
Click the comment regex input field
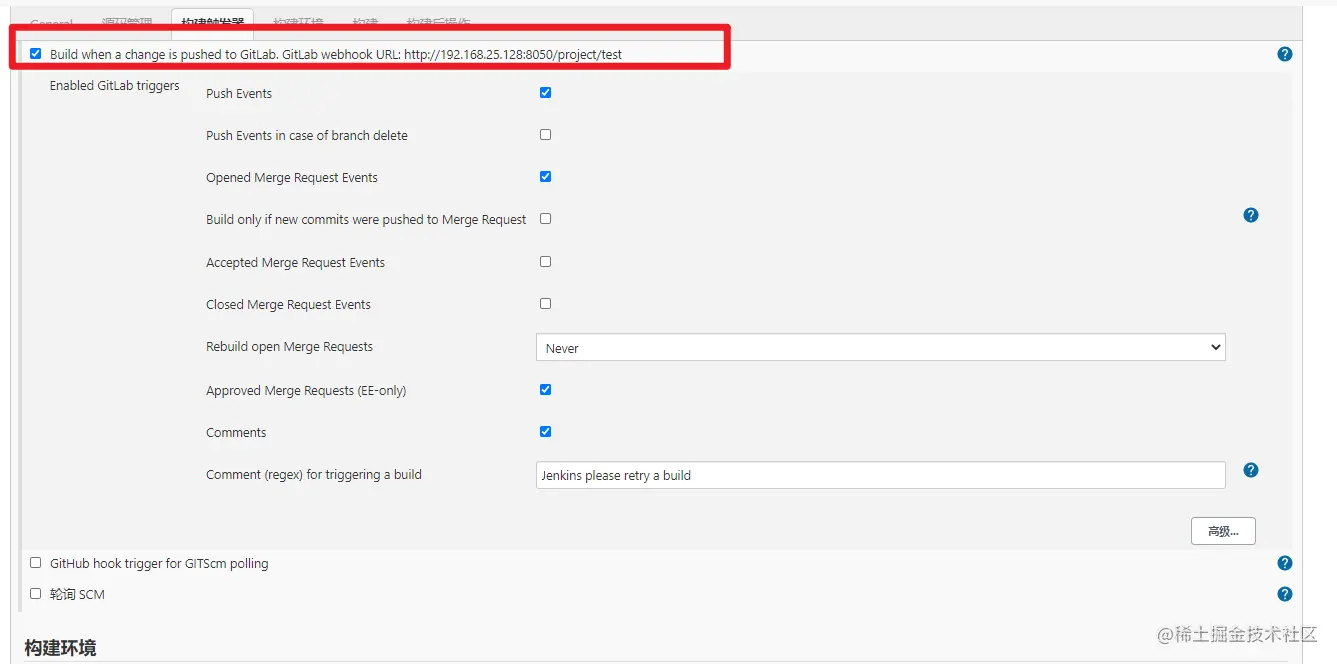(x=881, y=475)
